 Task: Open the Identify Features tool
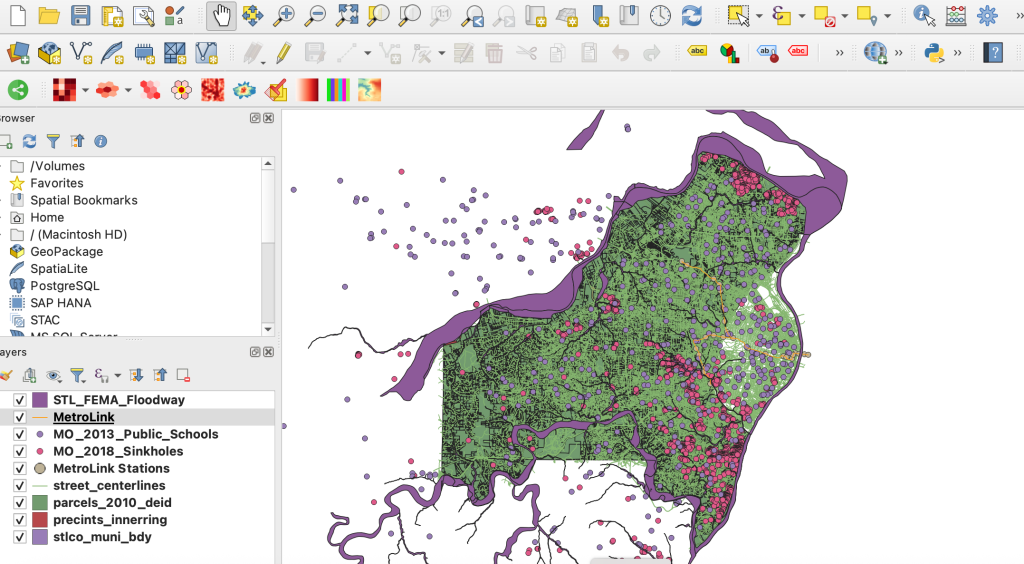tap(925, 16)
